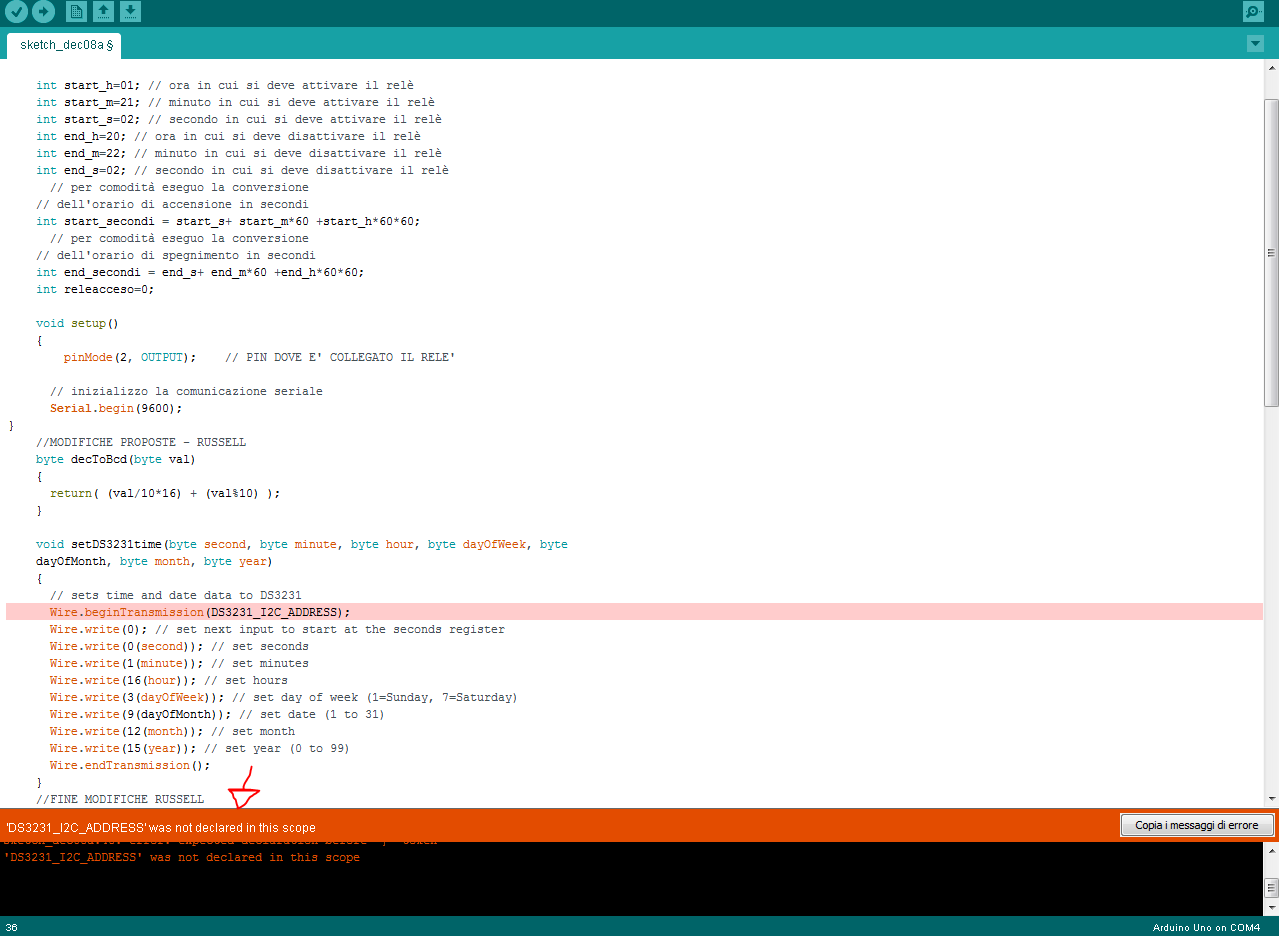The height and width of the screenshot is (936, 1279).
Task: Open a sketch with the up-arrow icon
Action: point(103,12)
